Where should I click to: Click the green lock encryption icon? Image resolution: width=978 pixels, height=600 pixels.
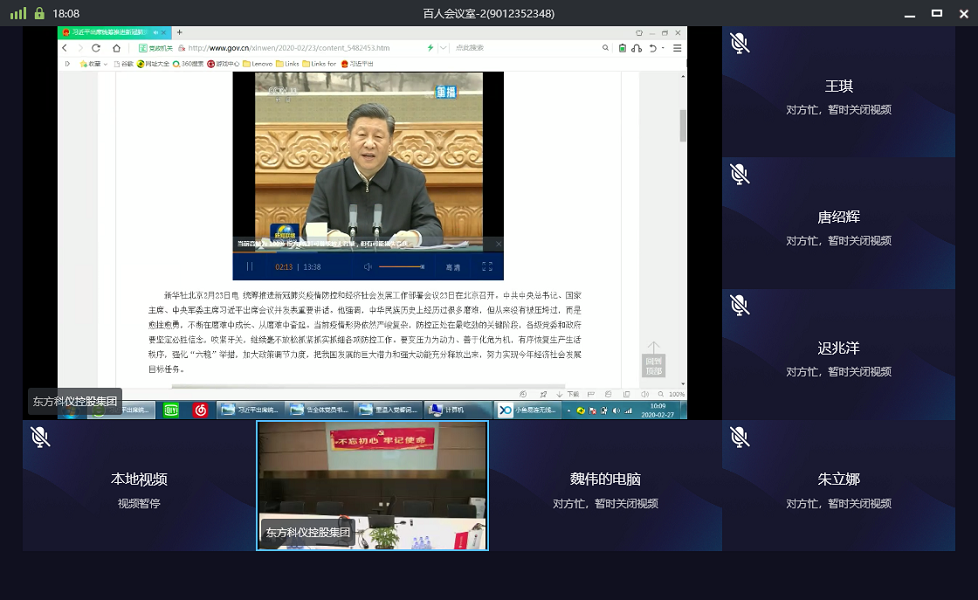[x=39, y=13]
